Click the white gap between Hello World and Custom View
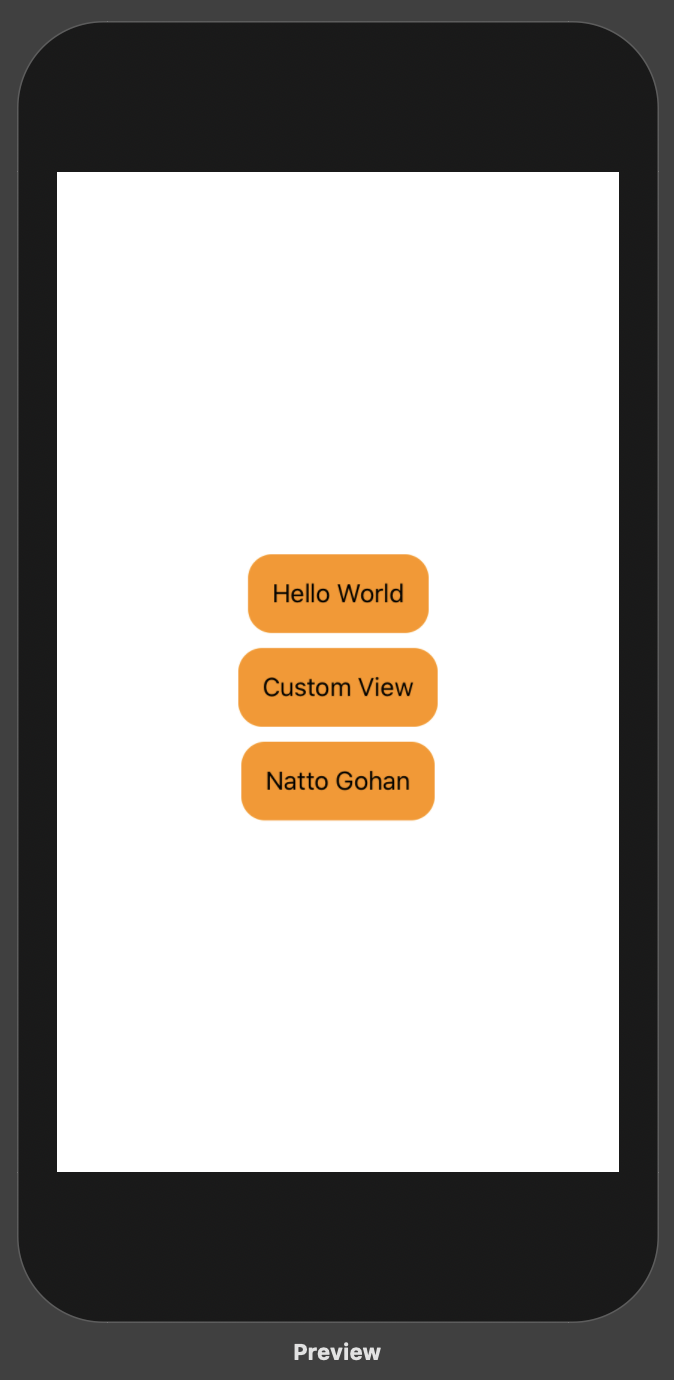This screenshot has width=674, height=1380. pyautogui.click(x=338, y=641)
